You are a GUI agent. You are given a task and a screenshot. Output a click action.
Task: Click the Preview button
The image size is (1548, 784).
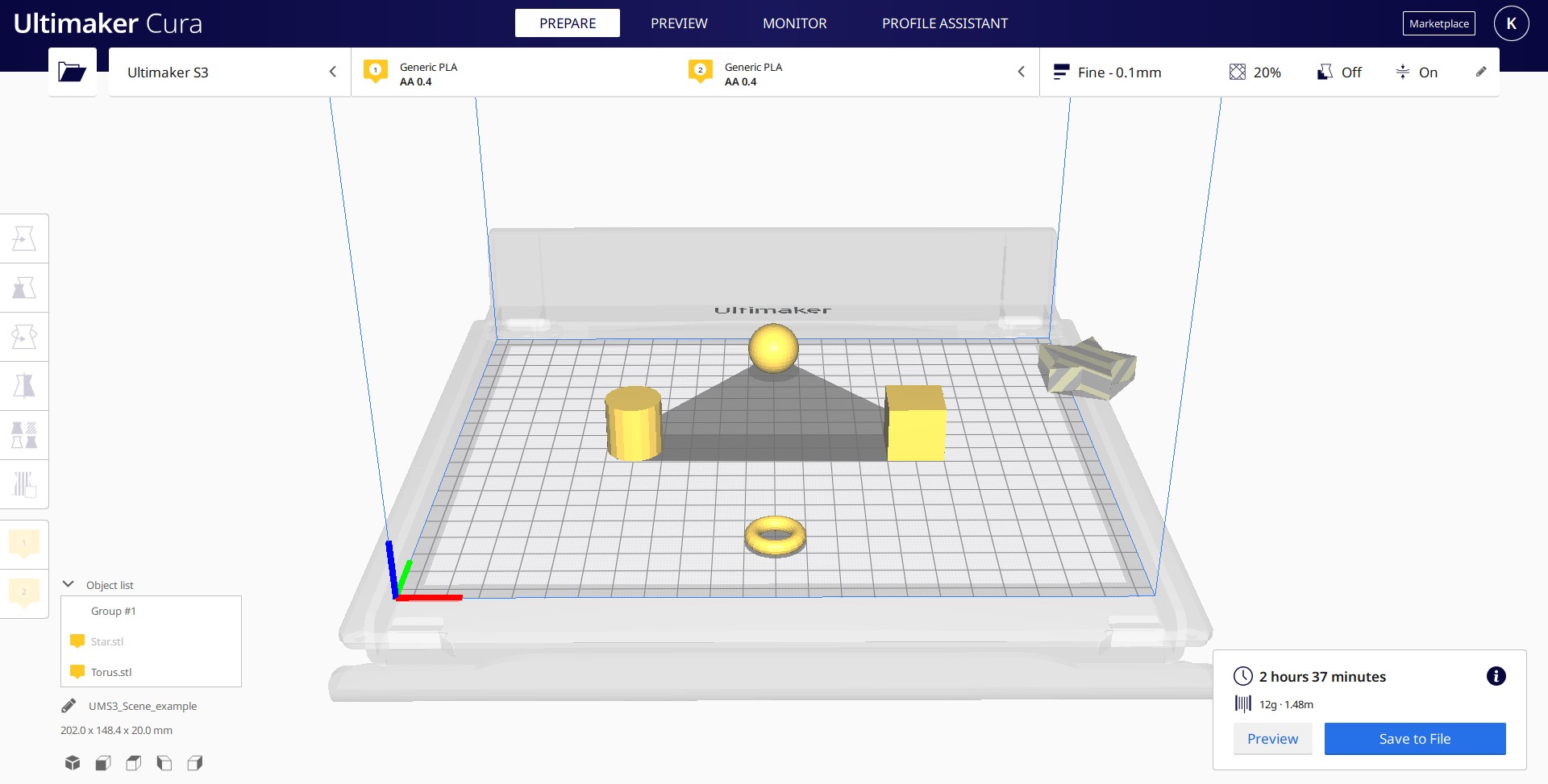[x=1273, y=738]
